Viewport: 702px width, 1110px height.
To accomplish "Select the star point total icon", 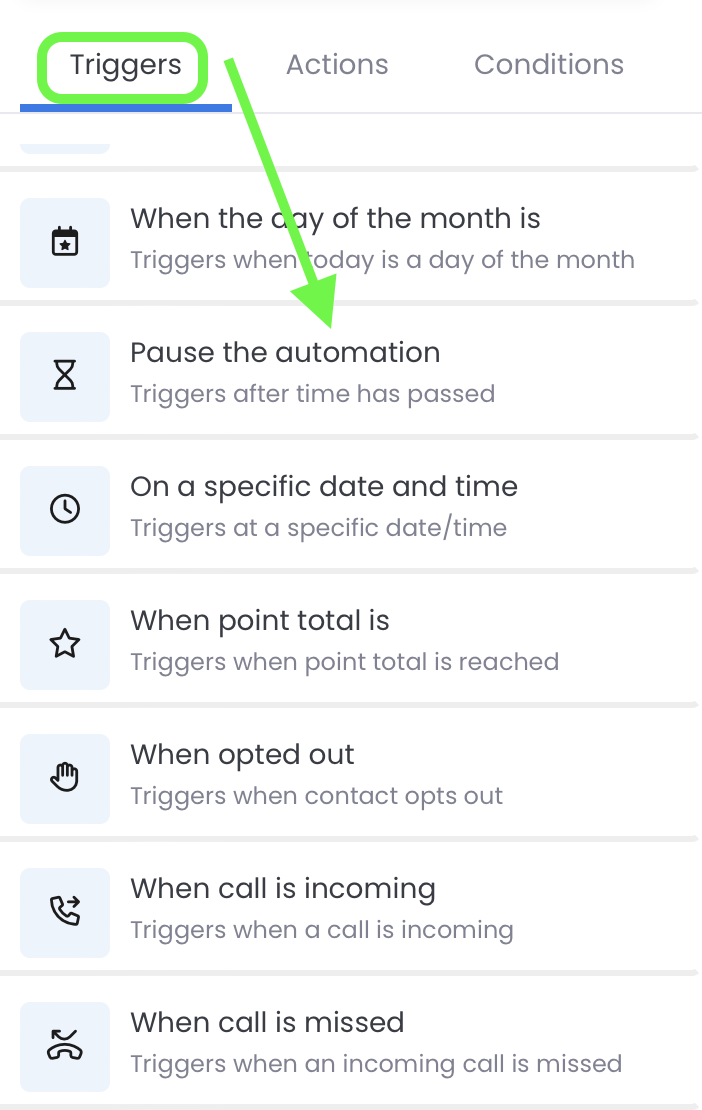I will click(65, 643).
